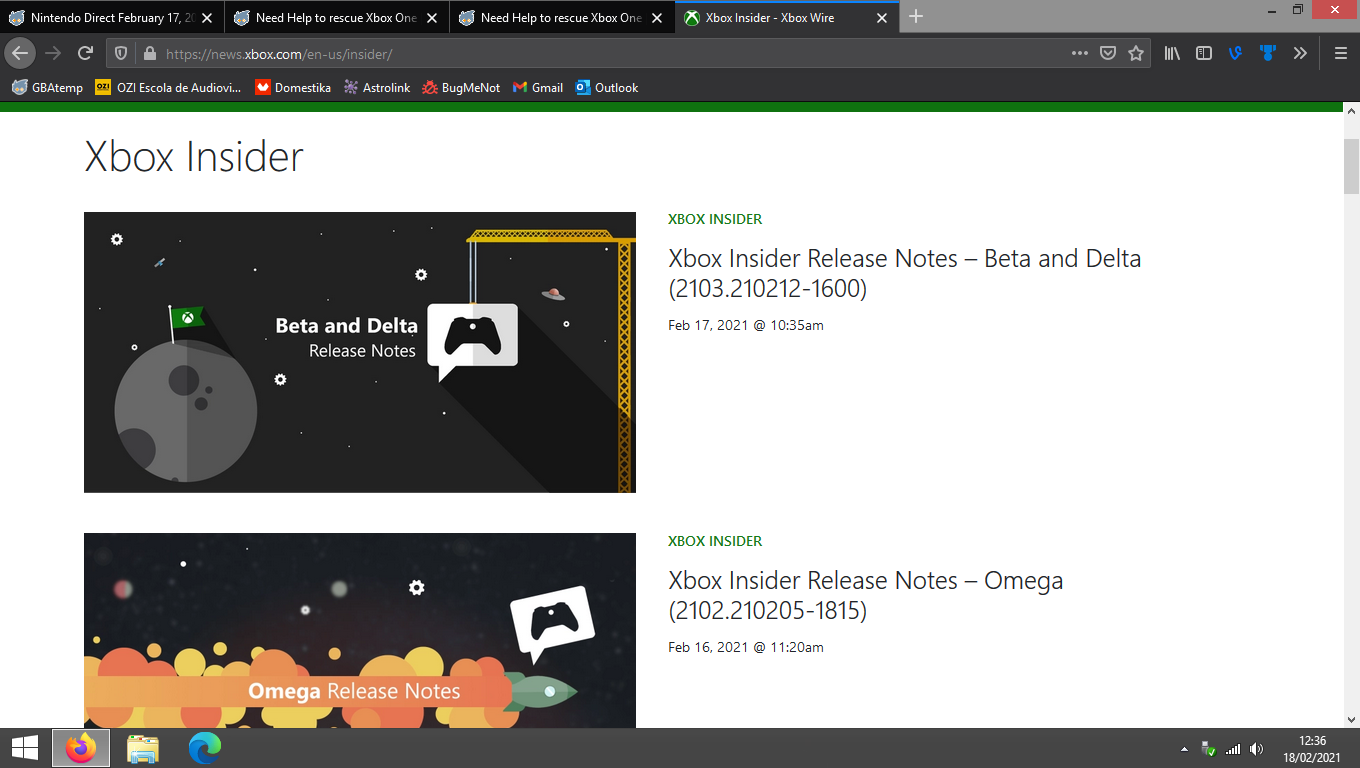Click the date Feb 16, 2021 @ 11:20am
This screenshot has width=1360, height=768.
point(746,647)
